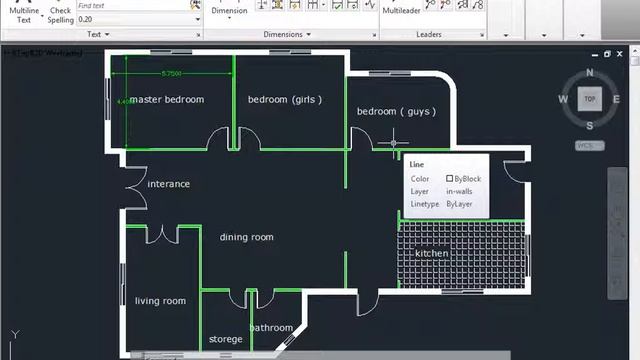
Task: Click W on the ViewCube compass
Action: 563,99
